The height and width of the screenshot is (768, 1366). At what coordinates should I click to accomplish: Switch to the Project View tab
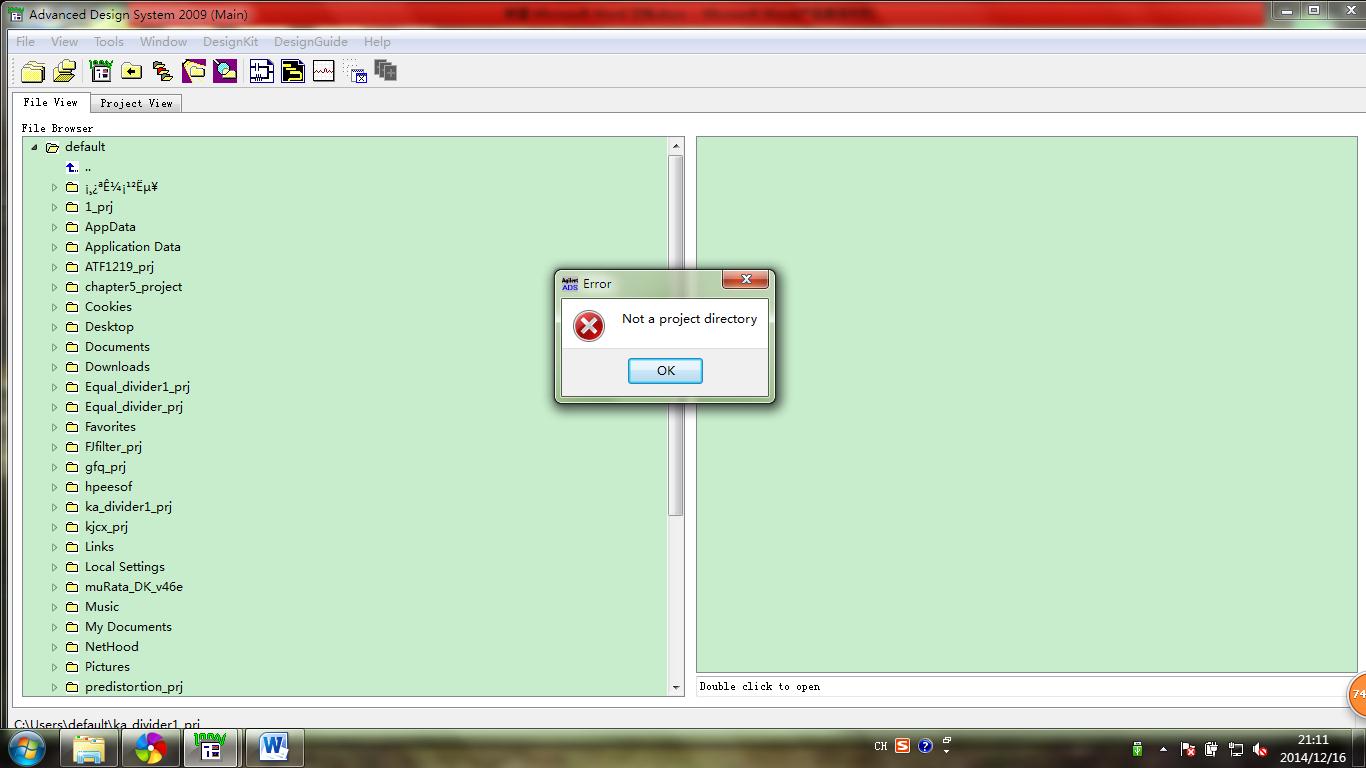[136, 103]
